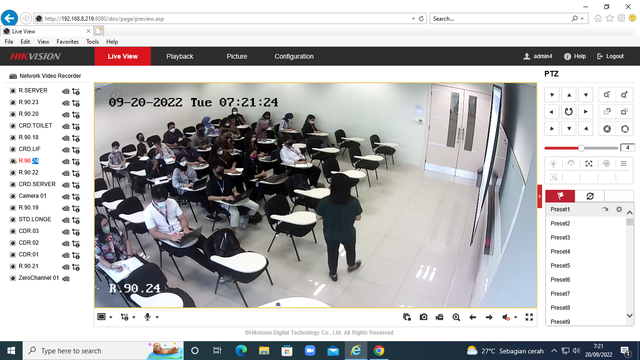Image resolution: width=640 pixels, height=360 pixels.
Task: Go to next page arrow
Action: tap(489, 317)
